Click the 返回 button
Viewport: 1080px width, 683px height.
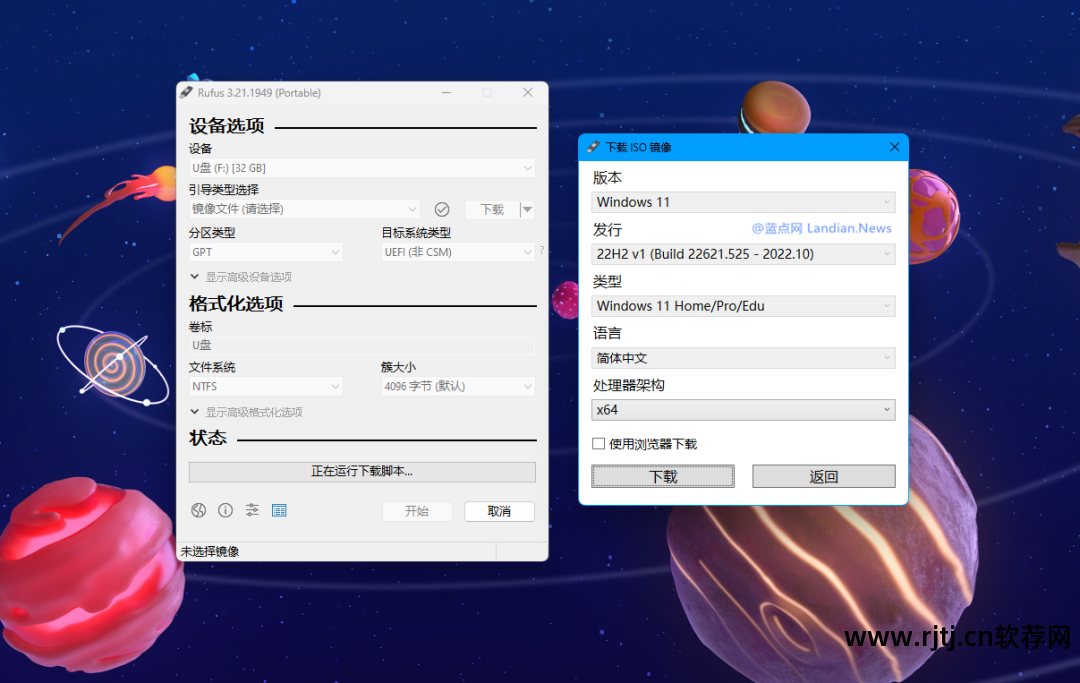click(824, 476)
